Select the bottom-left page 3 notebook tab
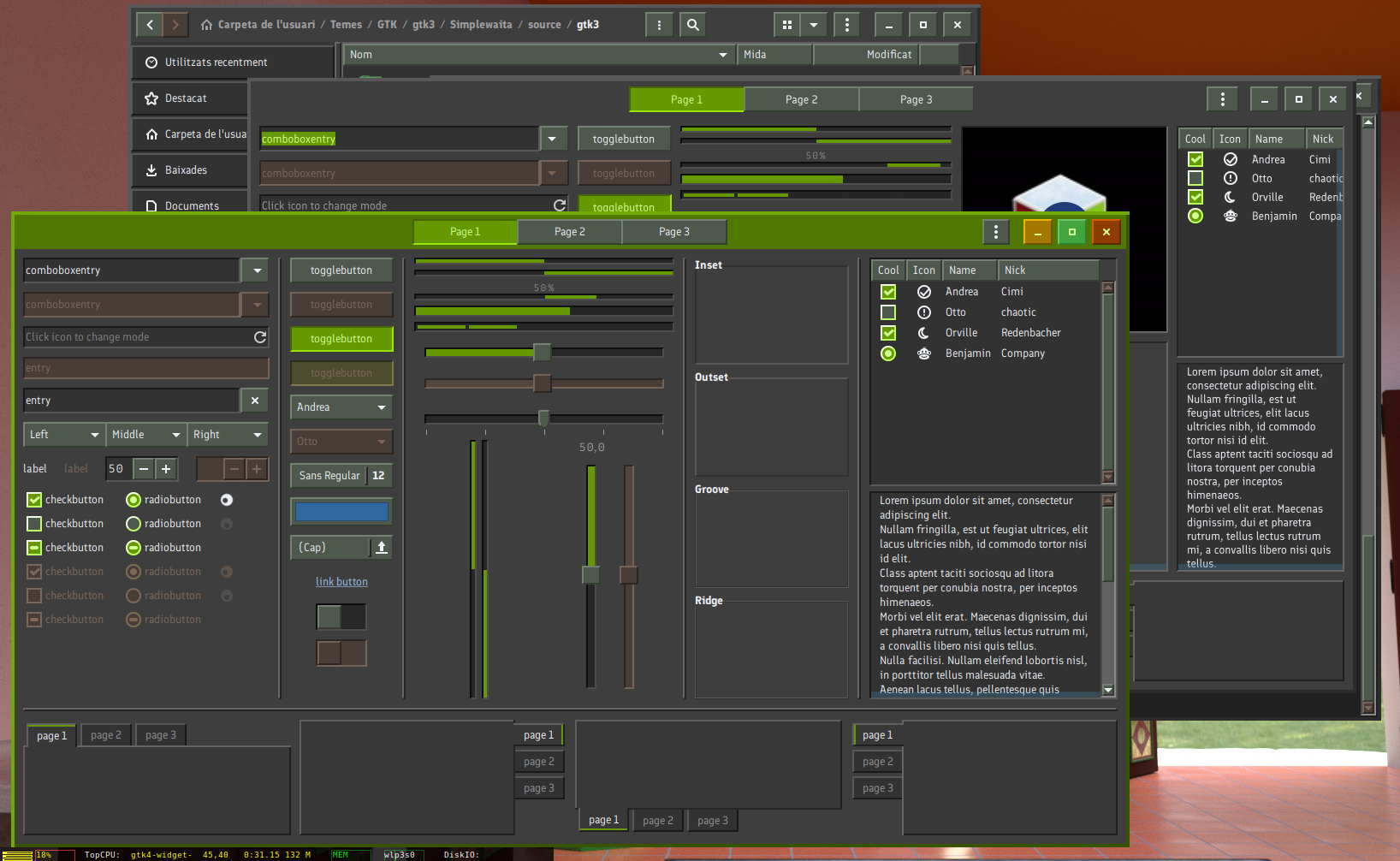 (160, 735)
